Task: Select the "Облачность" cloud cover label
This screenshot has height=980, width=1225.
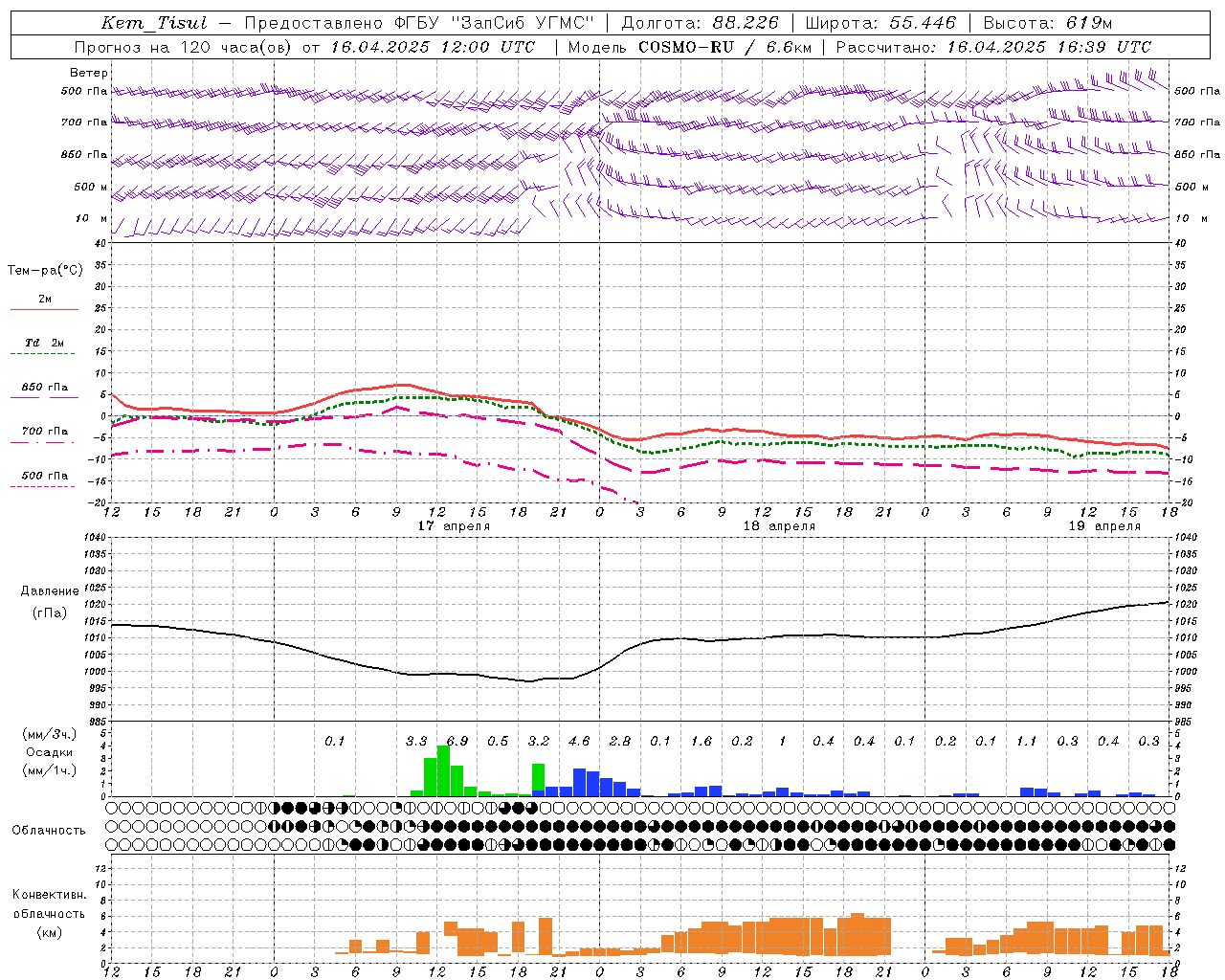Action: (x=49, y=831)
